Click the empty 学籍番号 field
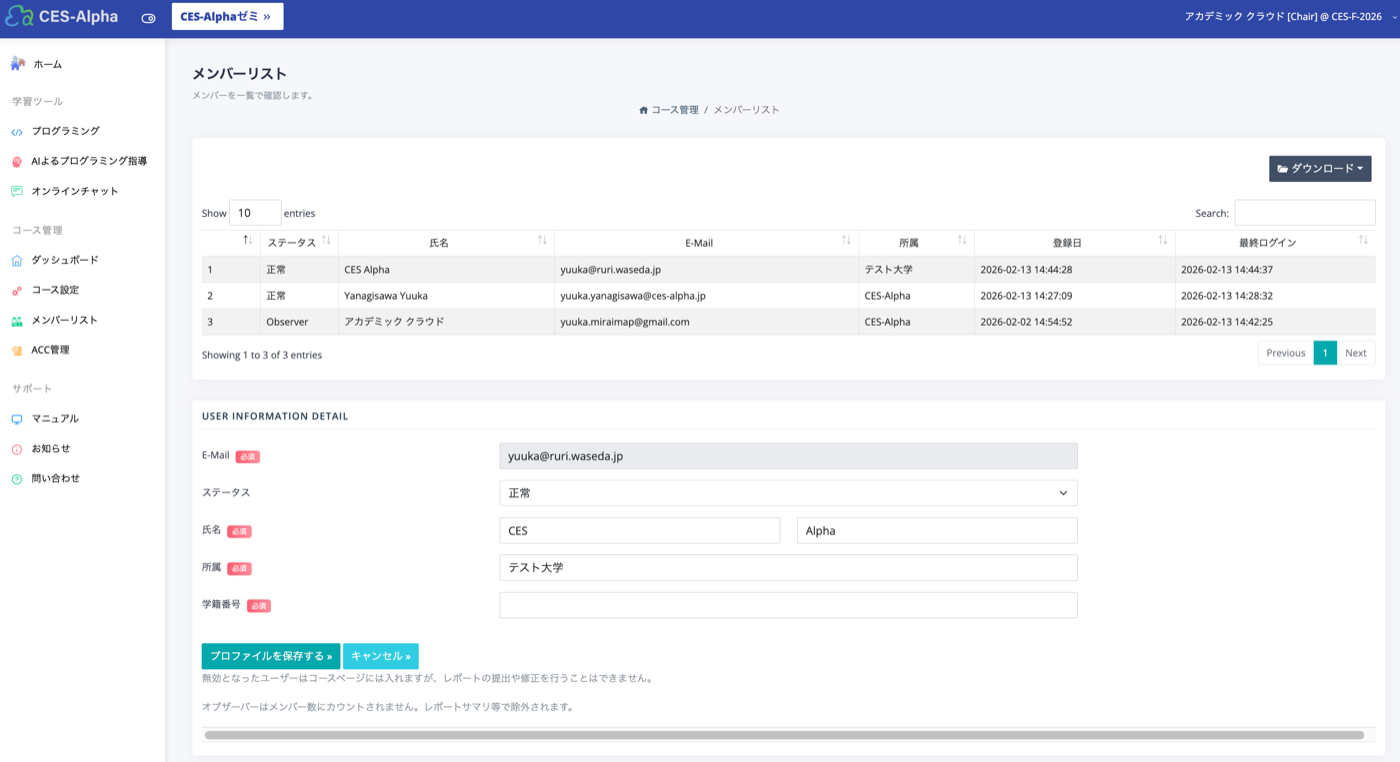Viewport: 1400px width, 762px height. click(x=788, y=605)
